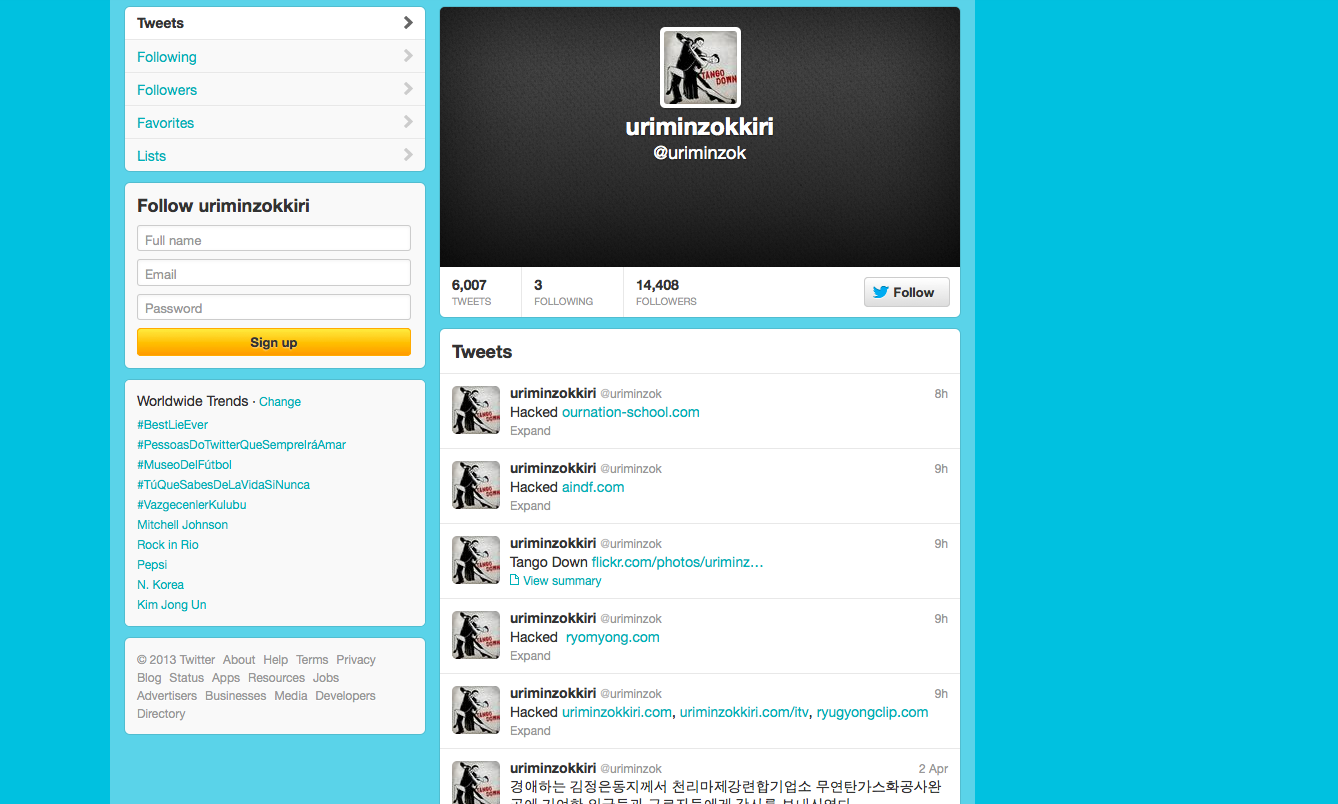1338x804 pixels.
Task: Open the Rock in Rio trend
Action: point(168,545)
